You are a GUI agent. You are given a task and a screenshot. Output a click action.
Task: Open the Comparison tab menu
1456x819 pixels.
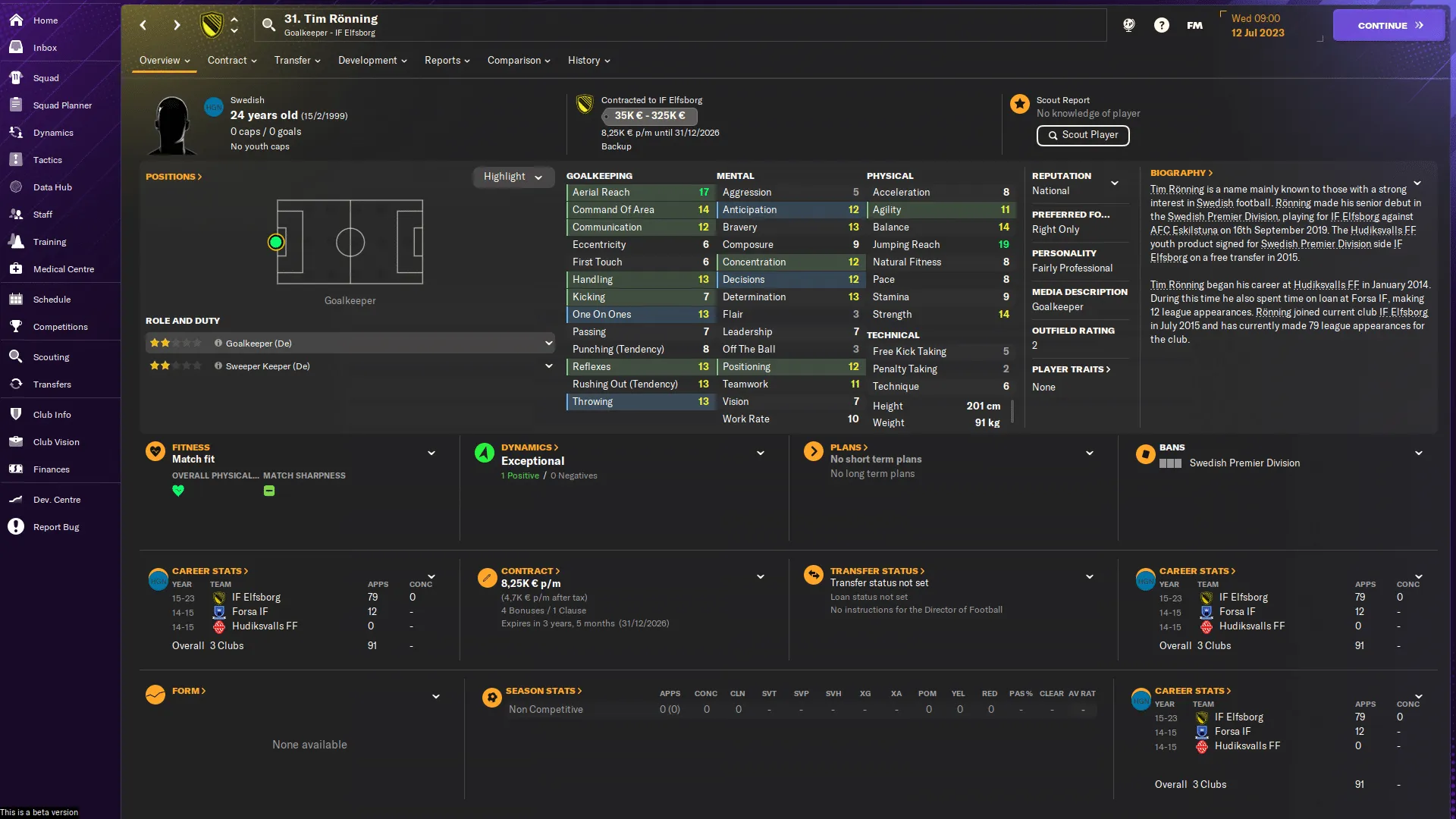click(519, 61)
